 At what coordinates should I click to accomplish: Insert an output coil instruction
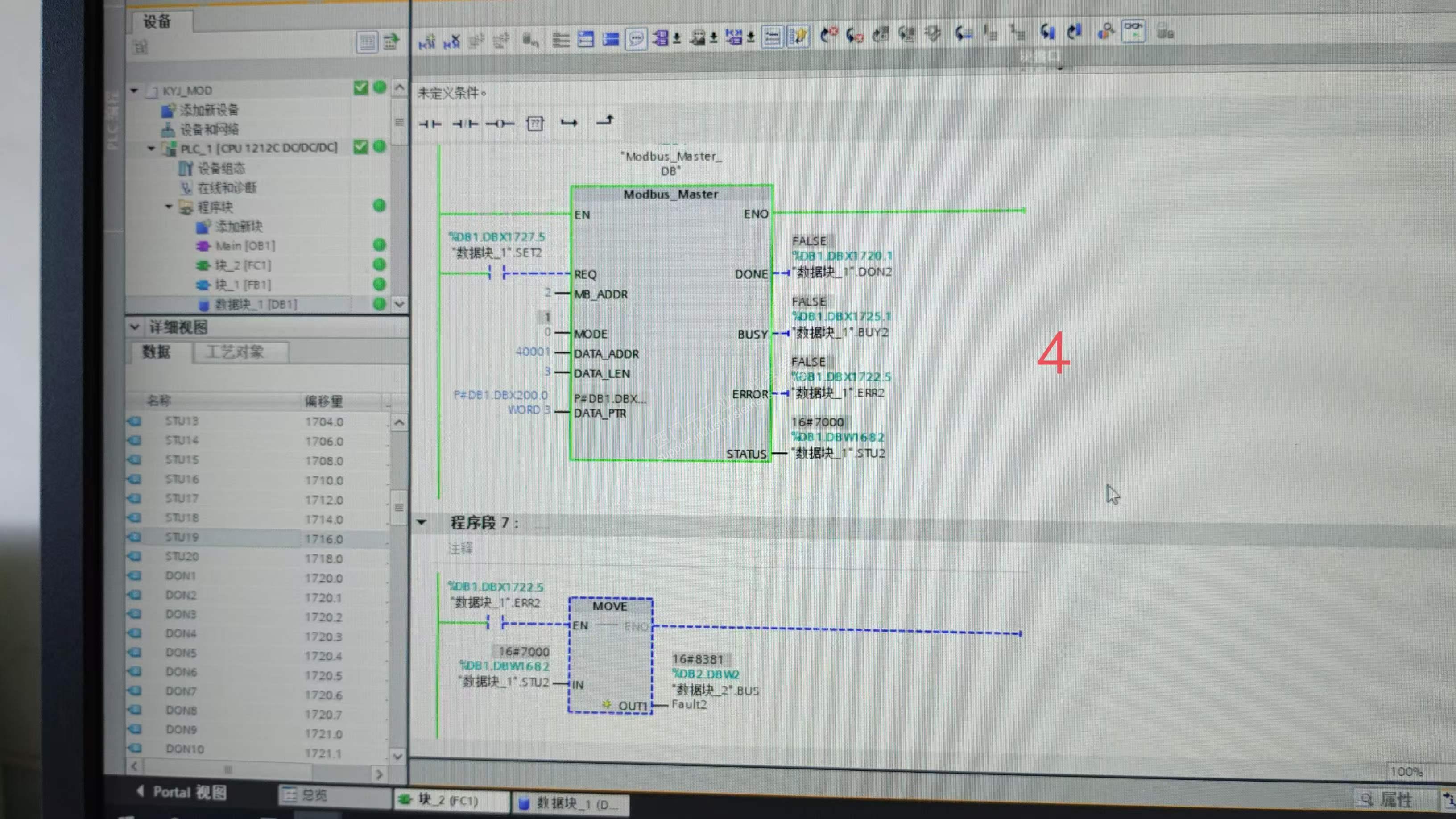[500, 124]
